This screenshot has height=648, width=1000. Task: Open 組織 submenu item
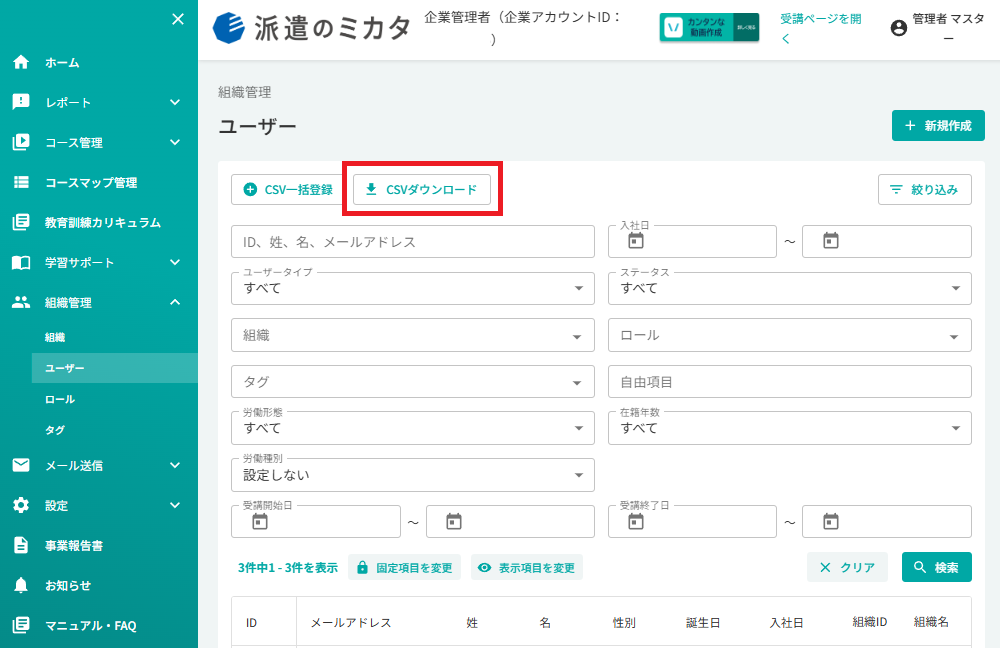click(x=55, y=337)
